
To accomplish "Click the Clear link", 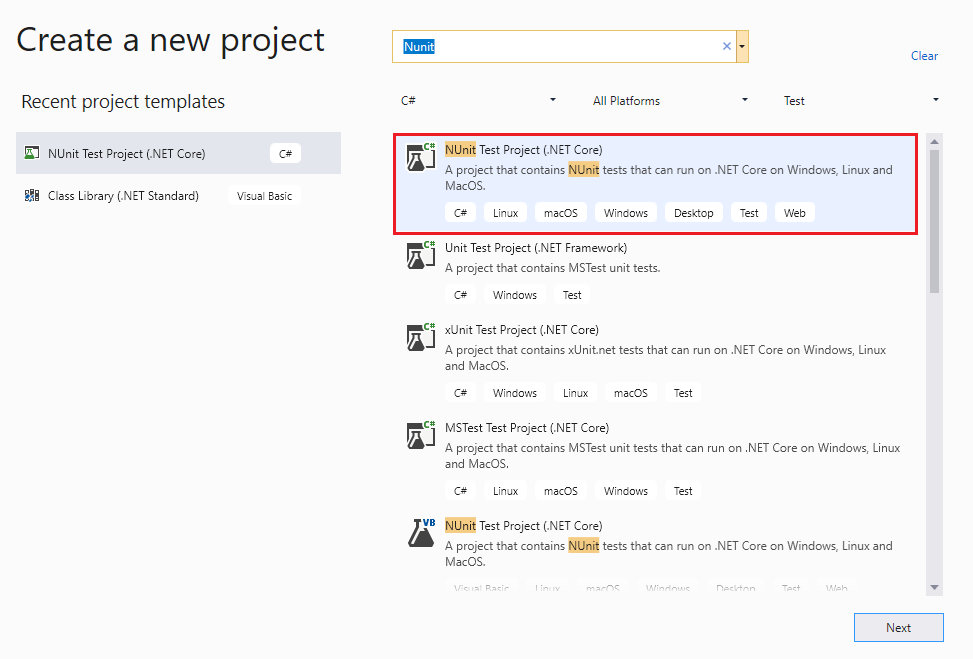I will pos(924,56).
